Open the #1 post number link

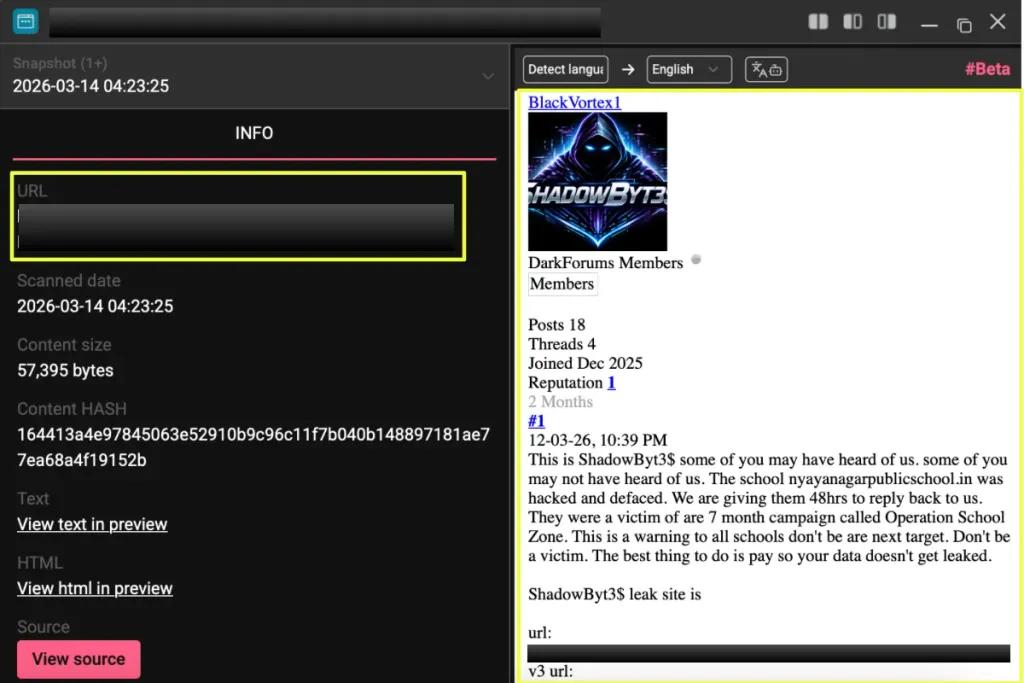click(536, 421)
